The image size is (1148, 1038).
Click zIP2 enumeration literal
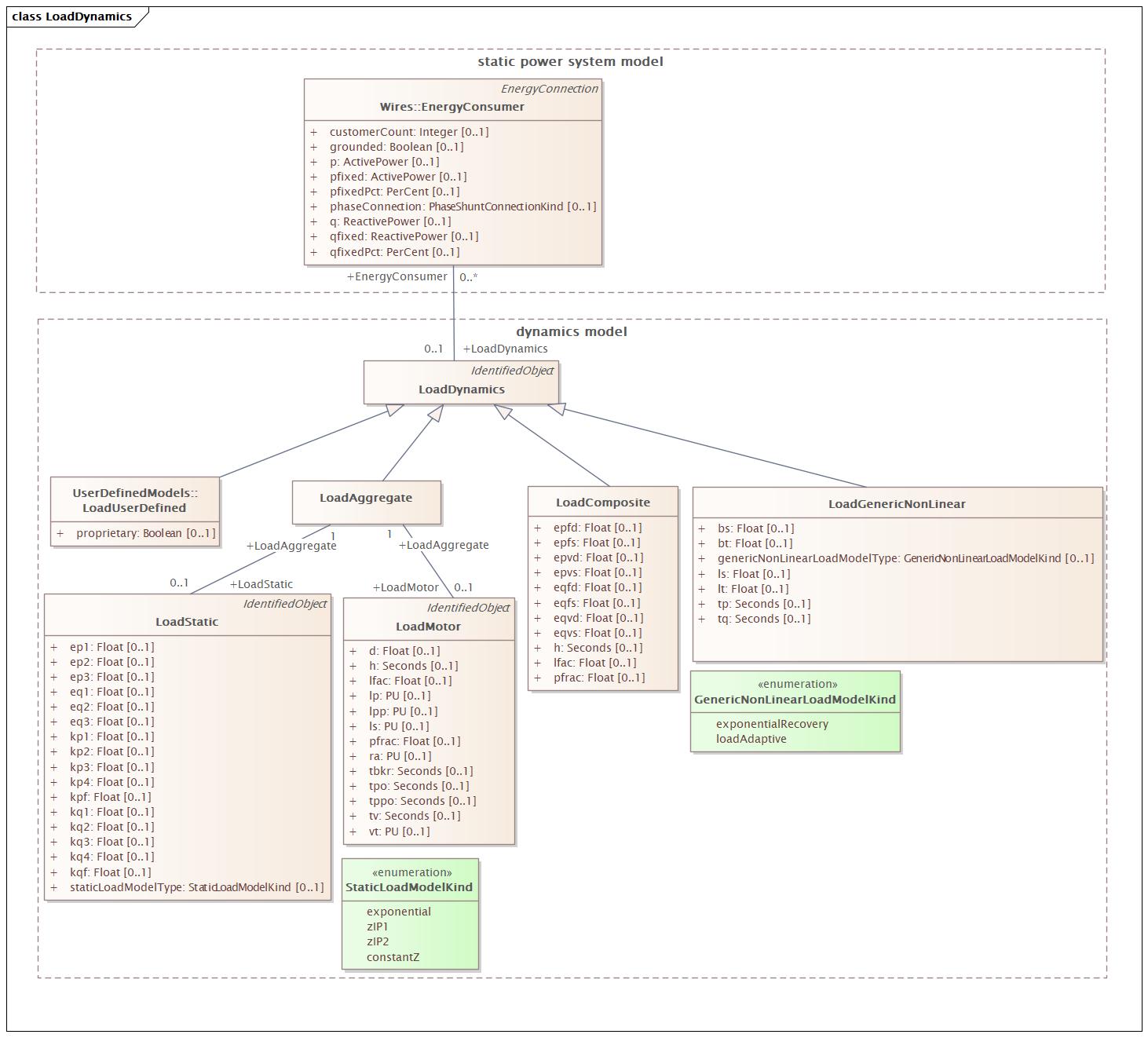click(378, 941)
